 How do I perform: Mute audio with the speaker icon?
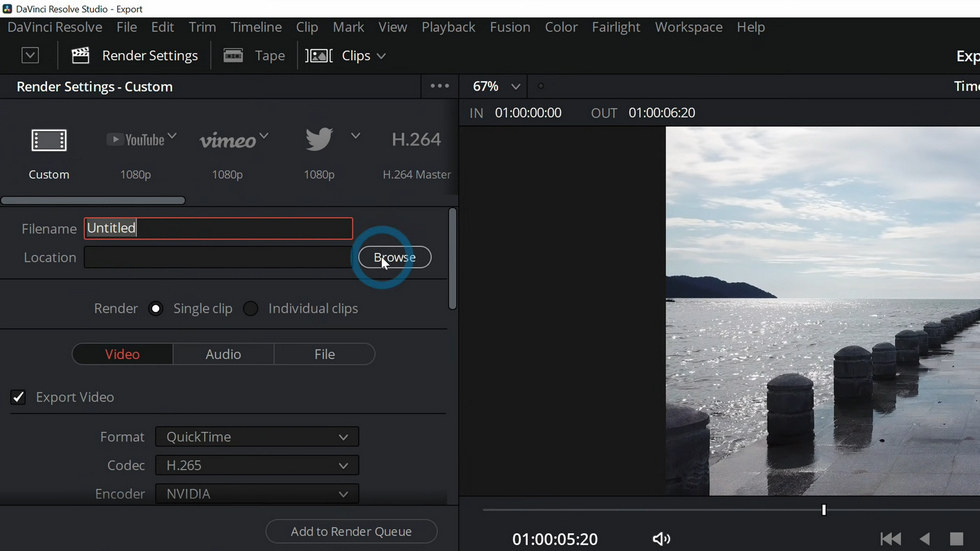click(x=661, y=539)
